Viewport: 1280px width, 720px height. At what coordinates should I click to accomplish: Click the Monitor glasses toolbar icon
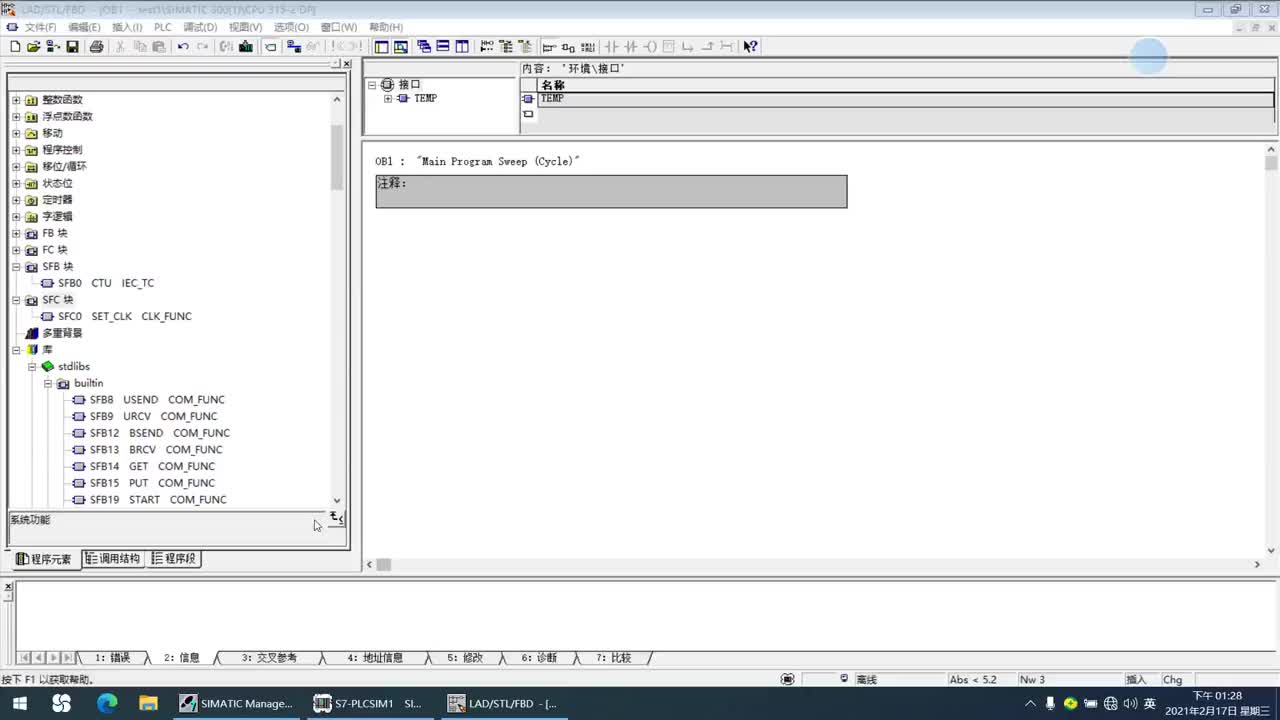(312, 46)
